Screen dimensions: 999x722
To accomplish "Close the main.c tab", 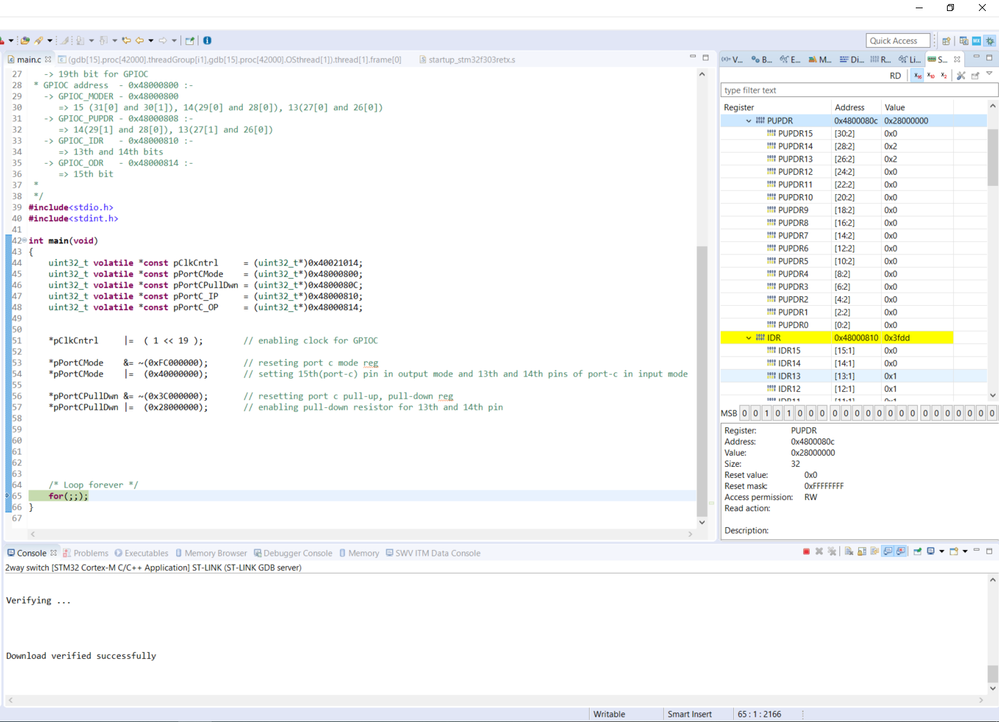I will point(48,59).
